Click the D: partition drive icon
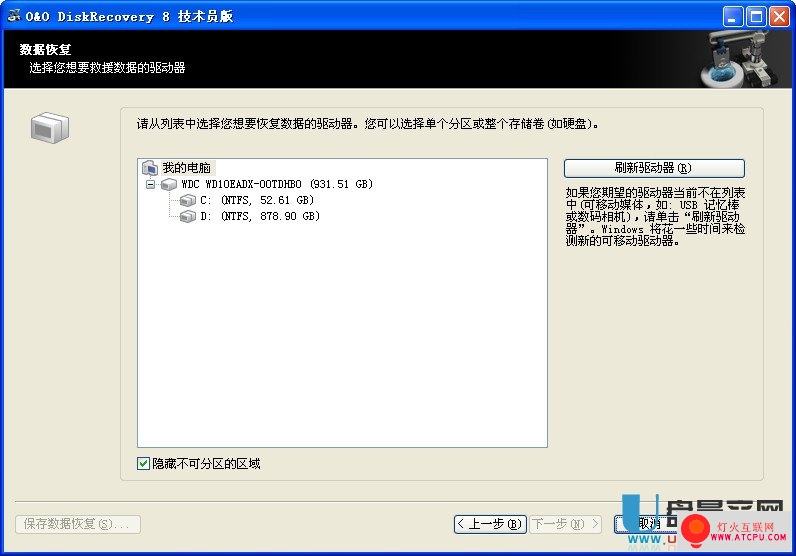796x556 pixels. point(188,216)
